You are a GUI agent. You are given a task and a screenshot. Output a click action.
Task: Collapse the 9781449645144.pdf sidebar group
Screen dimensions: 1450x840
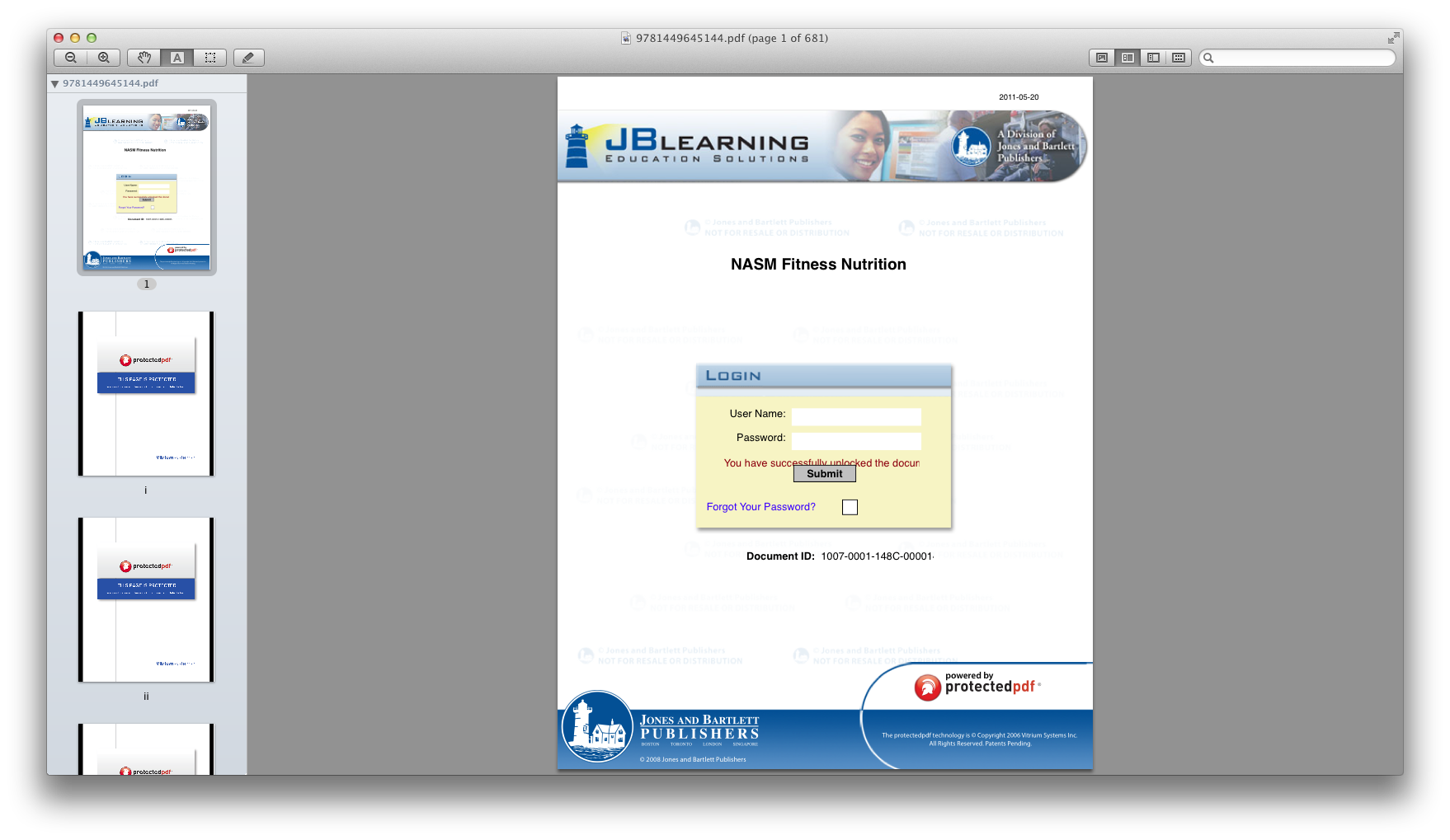click(x=54, y=83)
